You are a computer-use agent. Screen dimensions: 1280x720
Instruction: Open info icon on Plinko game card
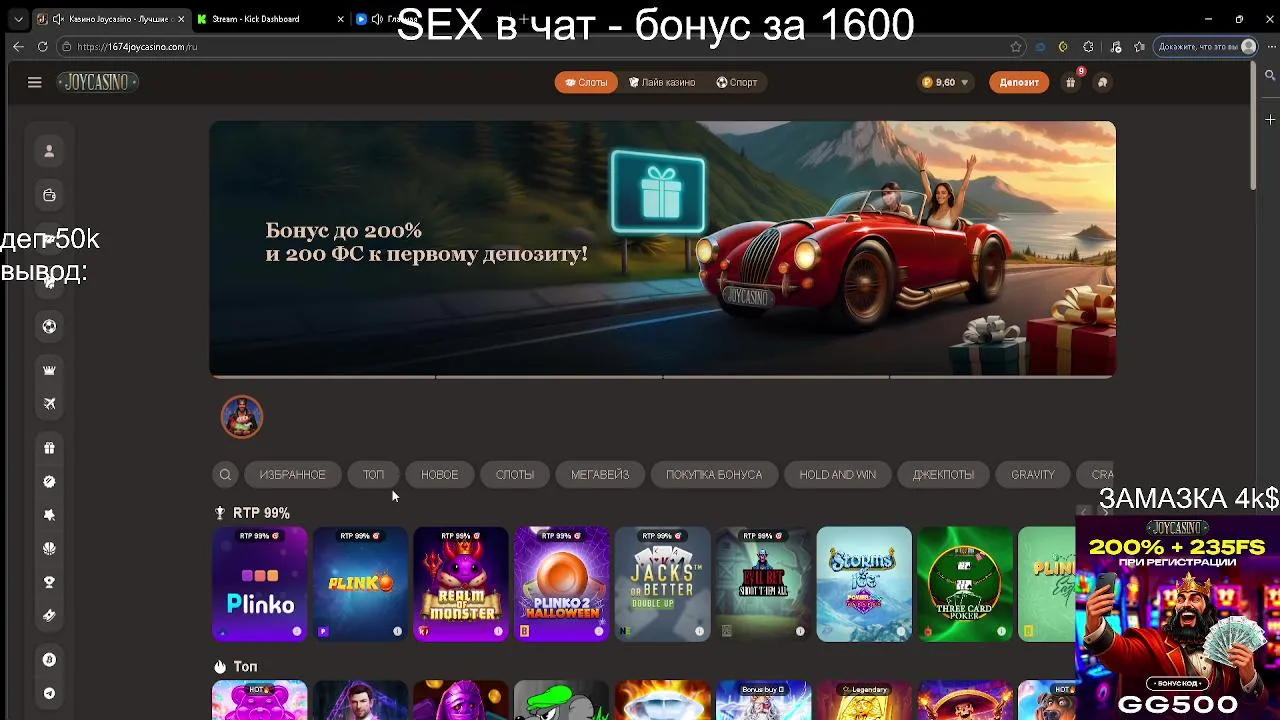pos(297,631)
